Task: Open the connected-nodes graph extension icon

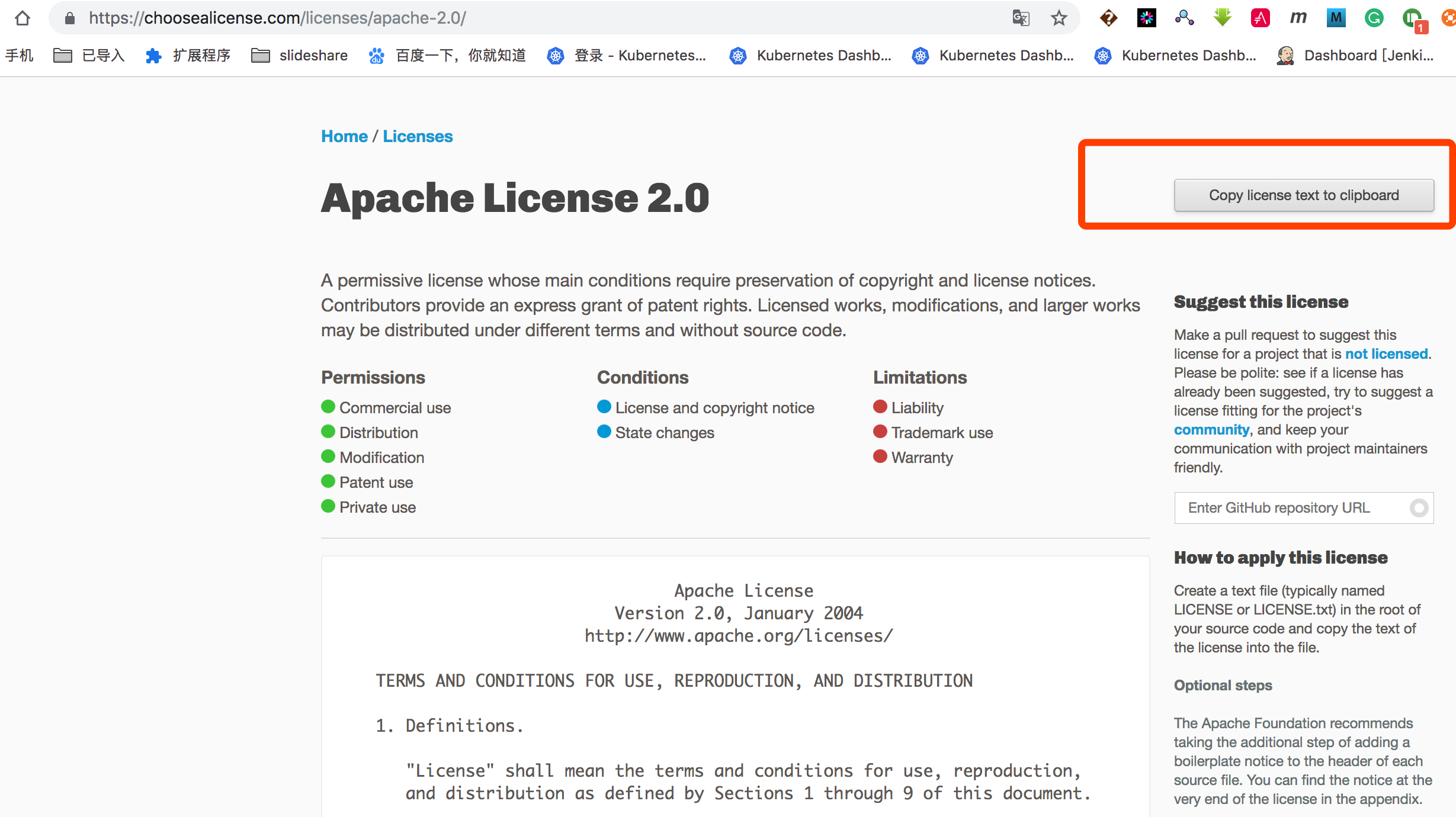Action: coord(1184,18)
